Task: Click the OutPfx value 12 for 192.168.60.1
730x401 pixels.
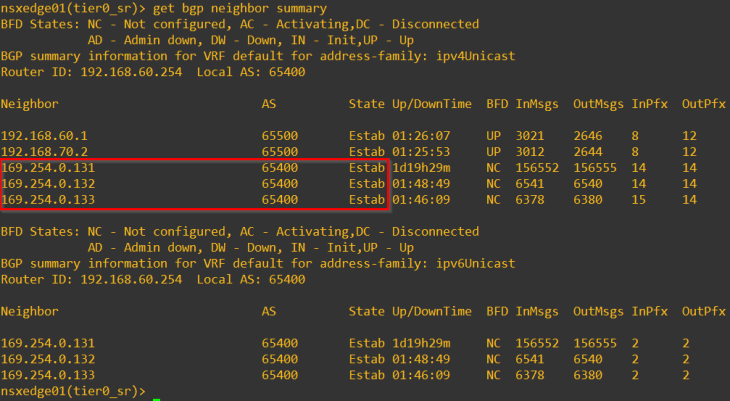Action: (689, 135)
